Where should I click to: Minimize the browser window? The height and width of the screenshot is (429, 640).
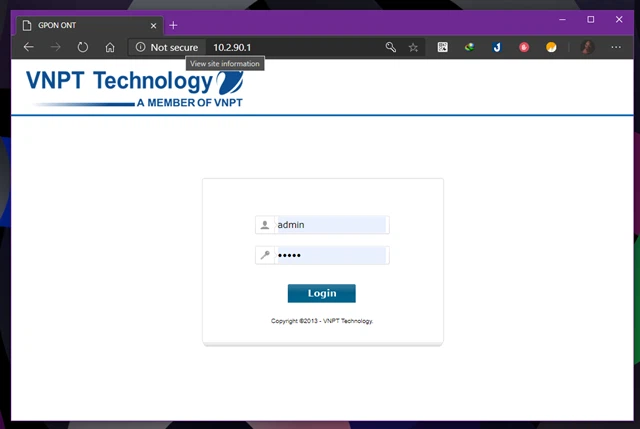pyautogui.click(x=562, y=20)
